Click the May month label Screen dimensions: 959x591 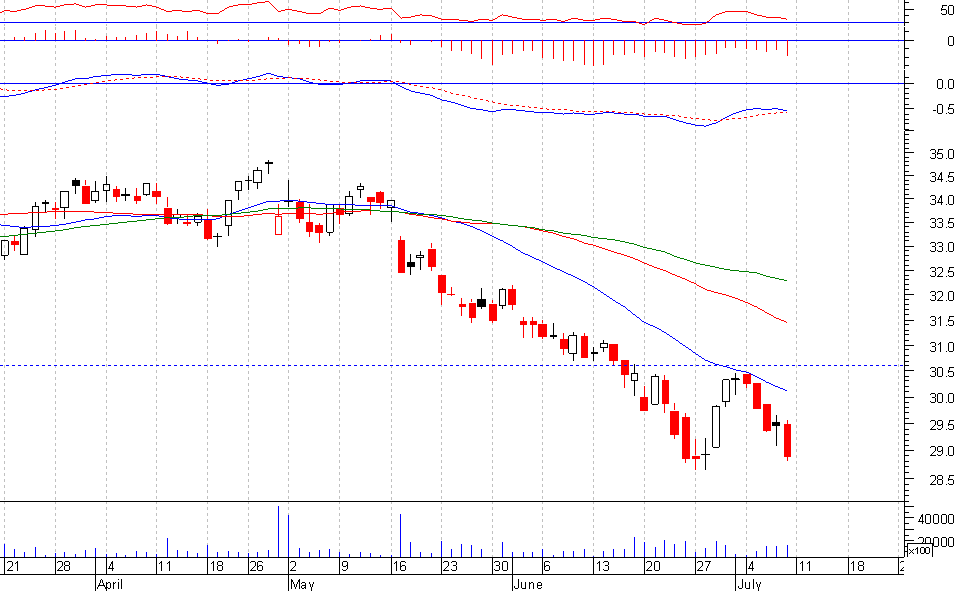pyautogui.click(x=302, y=584)
